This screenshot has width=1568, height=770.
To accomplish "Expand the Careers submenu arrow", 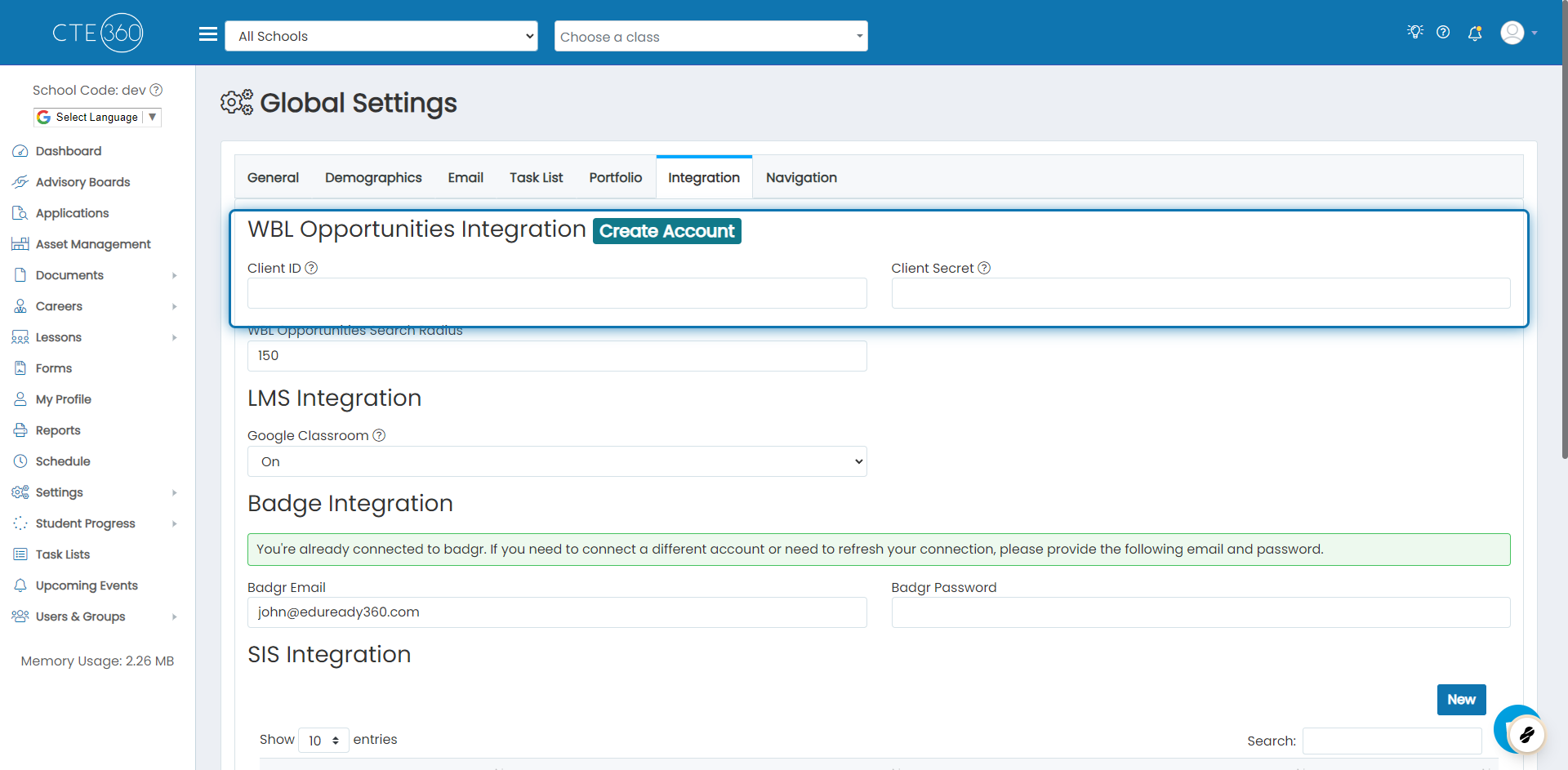I will point(174,306).
